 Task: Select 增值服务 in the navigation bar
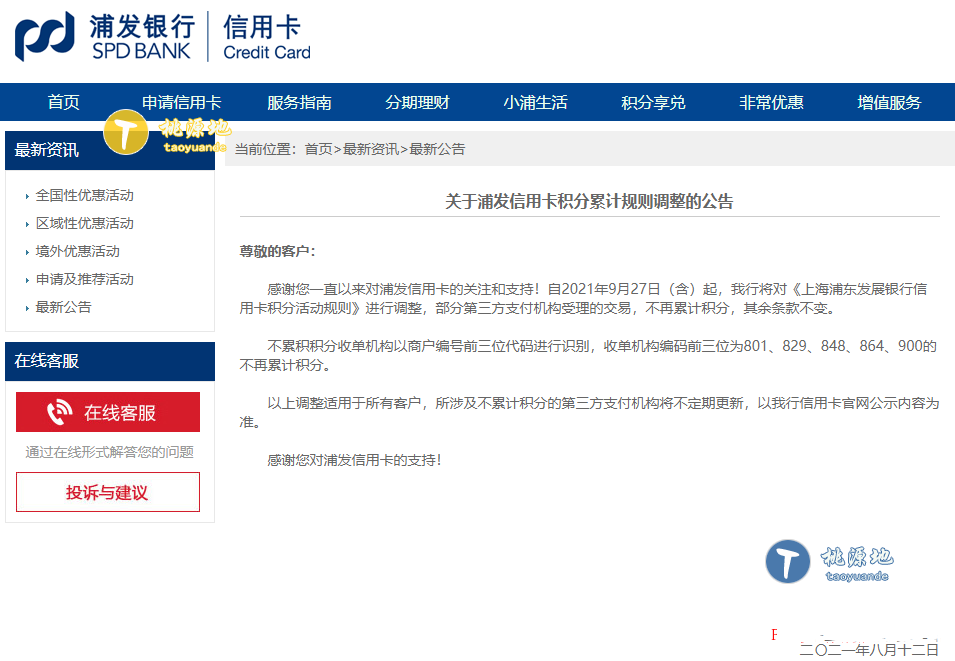(x=889, y=102)
